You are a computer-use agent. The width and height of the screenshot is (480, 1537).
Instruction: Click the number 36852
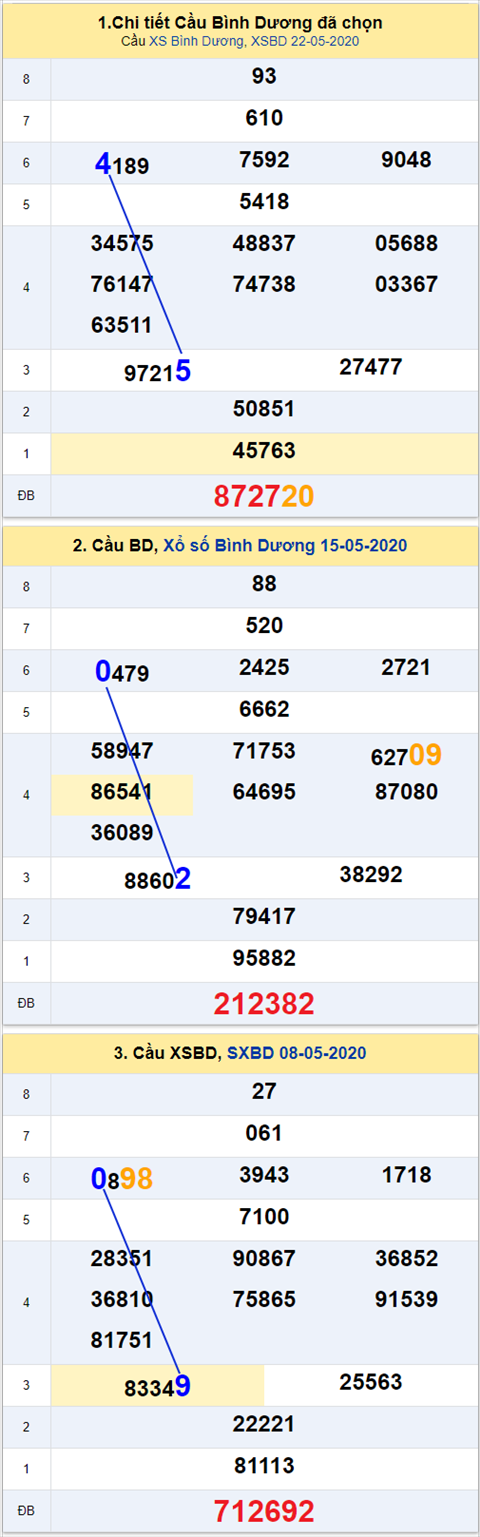pos(406,1258)
